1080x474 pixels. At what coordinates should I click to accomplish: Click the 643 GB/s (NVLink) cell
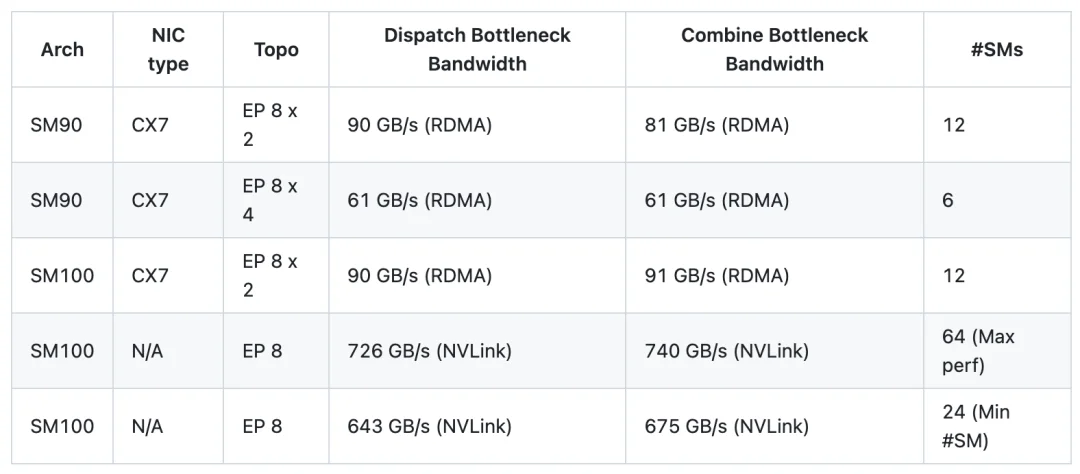[429, 426]
